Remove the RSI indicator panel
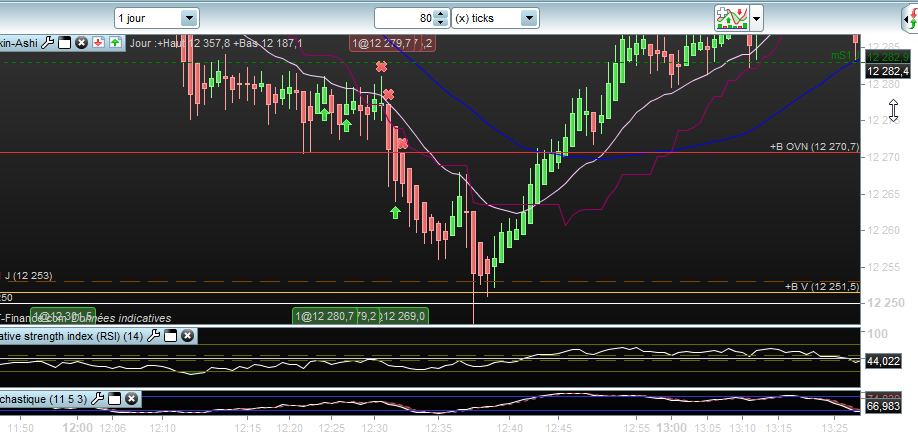This screenshot has width=918, height=435. click(x=187, y=336)
